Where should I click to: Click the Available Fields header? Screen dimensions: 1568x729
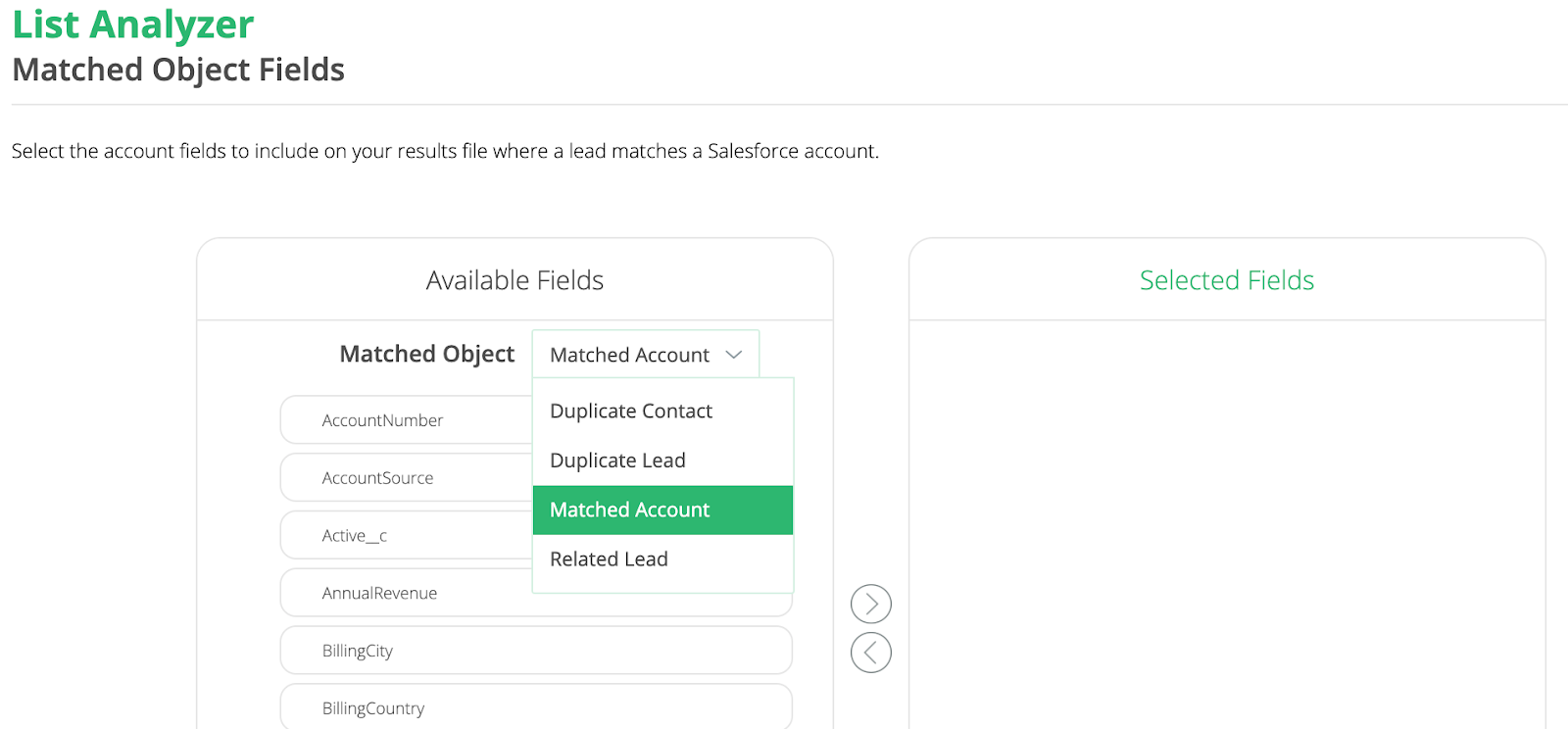click(514, 280)
